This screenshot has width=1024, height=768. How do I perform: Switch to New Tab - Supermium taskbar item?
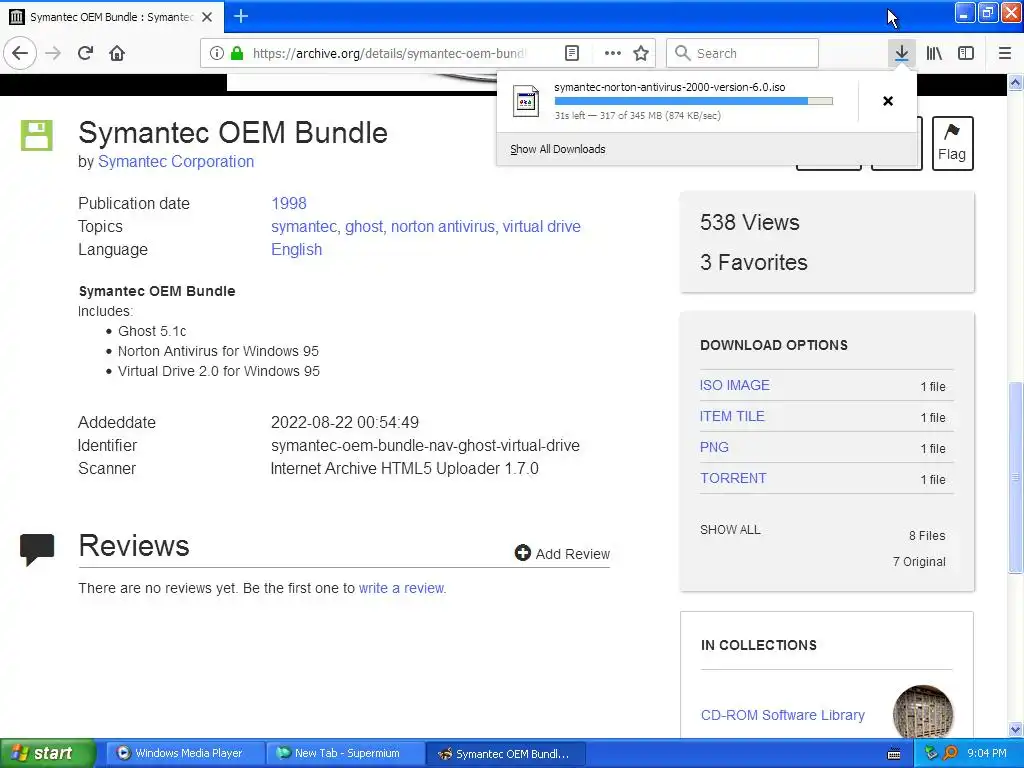pos(346,753)
